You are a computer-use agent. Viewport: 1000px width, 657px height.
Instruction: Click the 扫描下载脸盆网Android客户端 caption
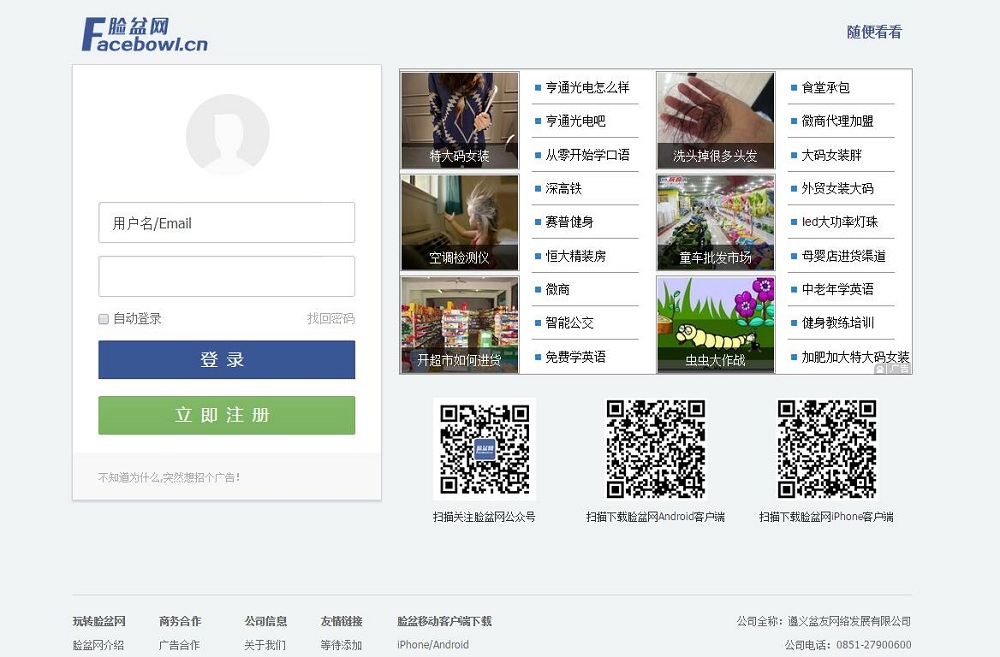pyautogui.click(x=656, y=517)
